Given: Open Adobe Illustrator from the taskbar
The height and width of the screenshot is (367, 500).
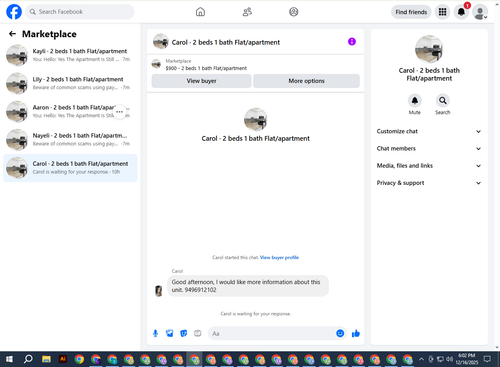Looking at the screenshot, I should [63, 359].
